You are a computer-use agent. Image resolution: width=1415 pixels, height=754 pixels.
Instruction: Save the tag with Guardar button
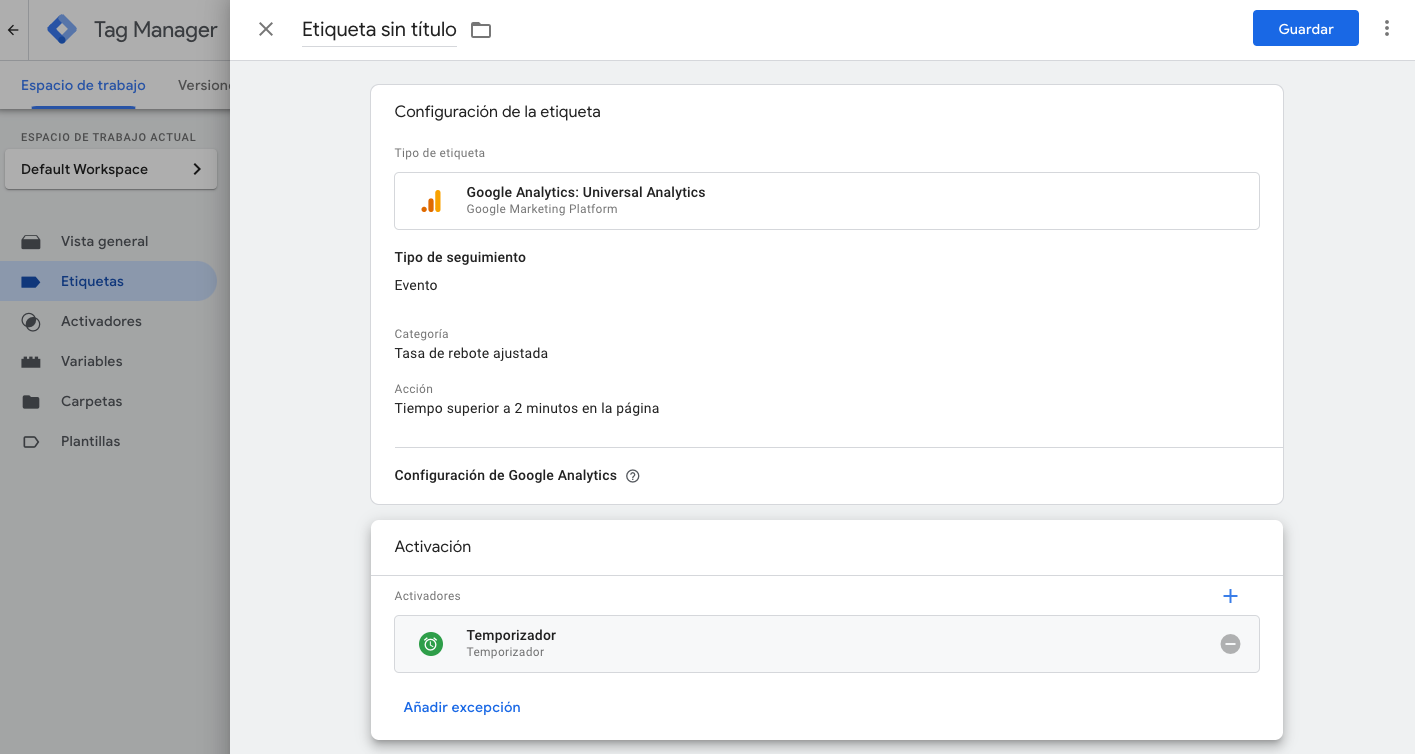tap(1305, 29)
